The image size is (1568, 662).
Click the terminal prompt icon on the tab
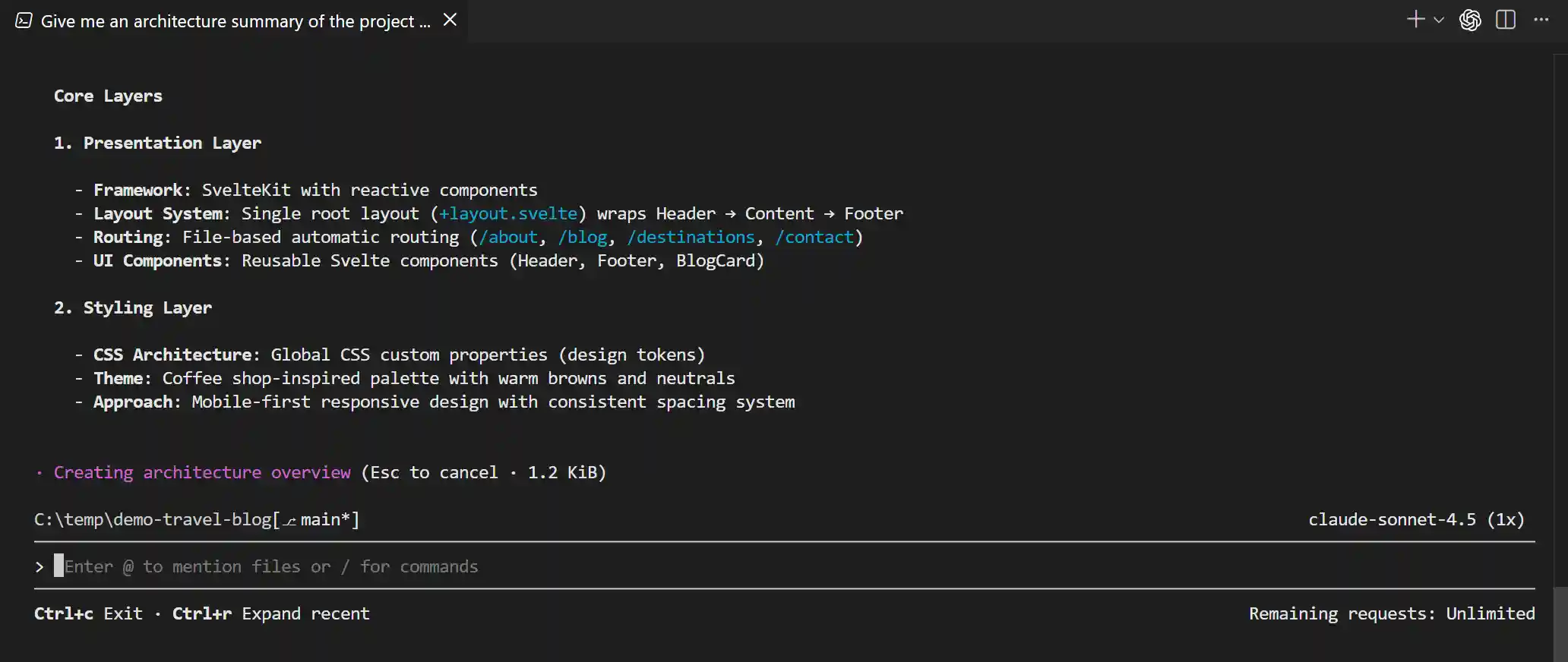click(x=23, y=20)
